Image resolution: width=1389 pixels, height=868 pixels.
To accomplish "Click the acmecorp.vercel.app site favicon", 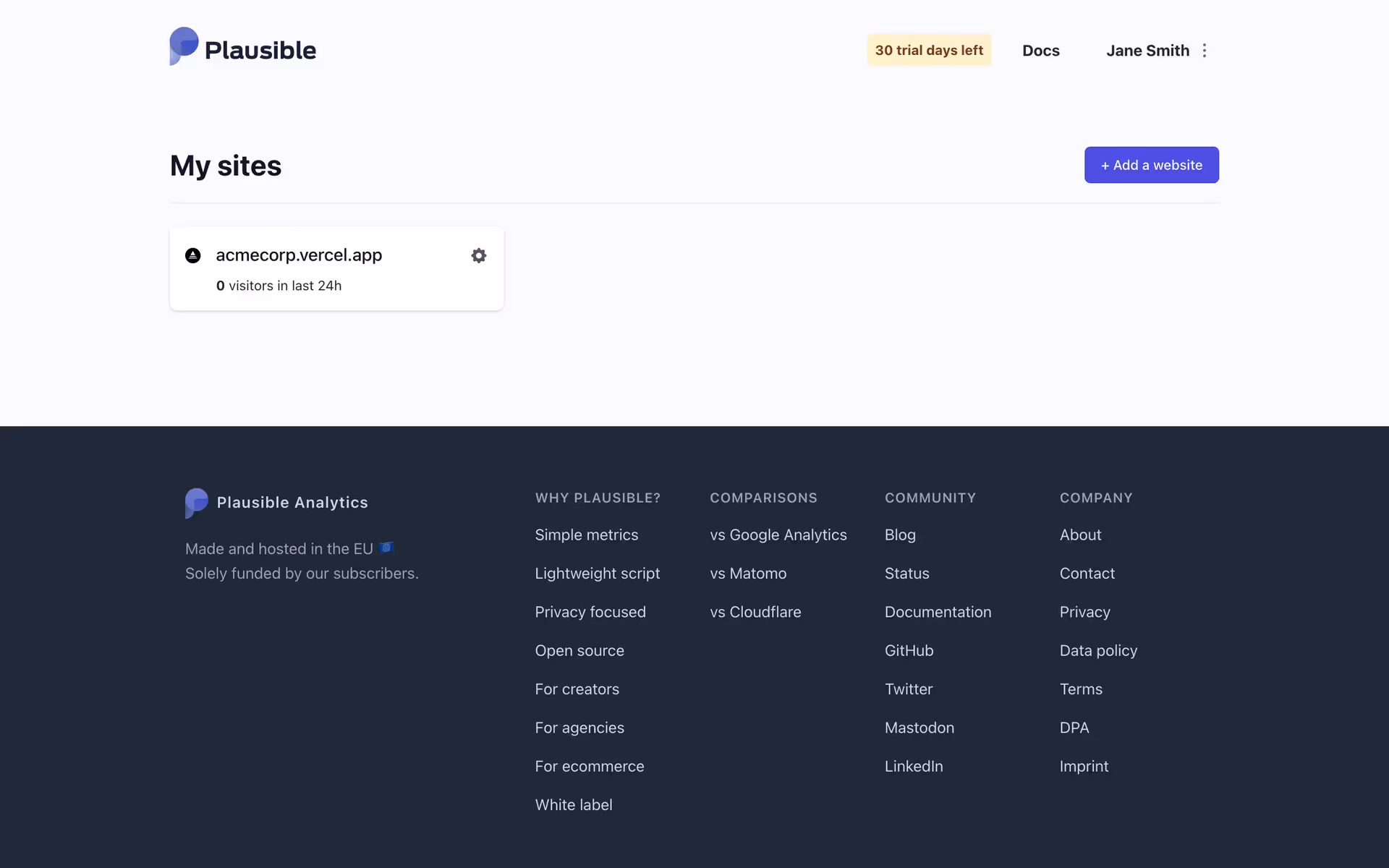I will (x=192, y=255).
